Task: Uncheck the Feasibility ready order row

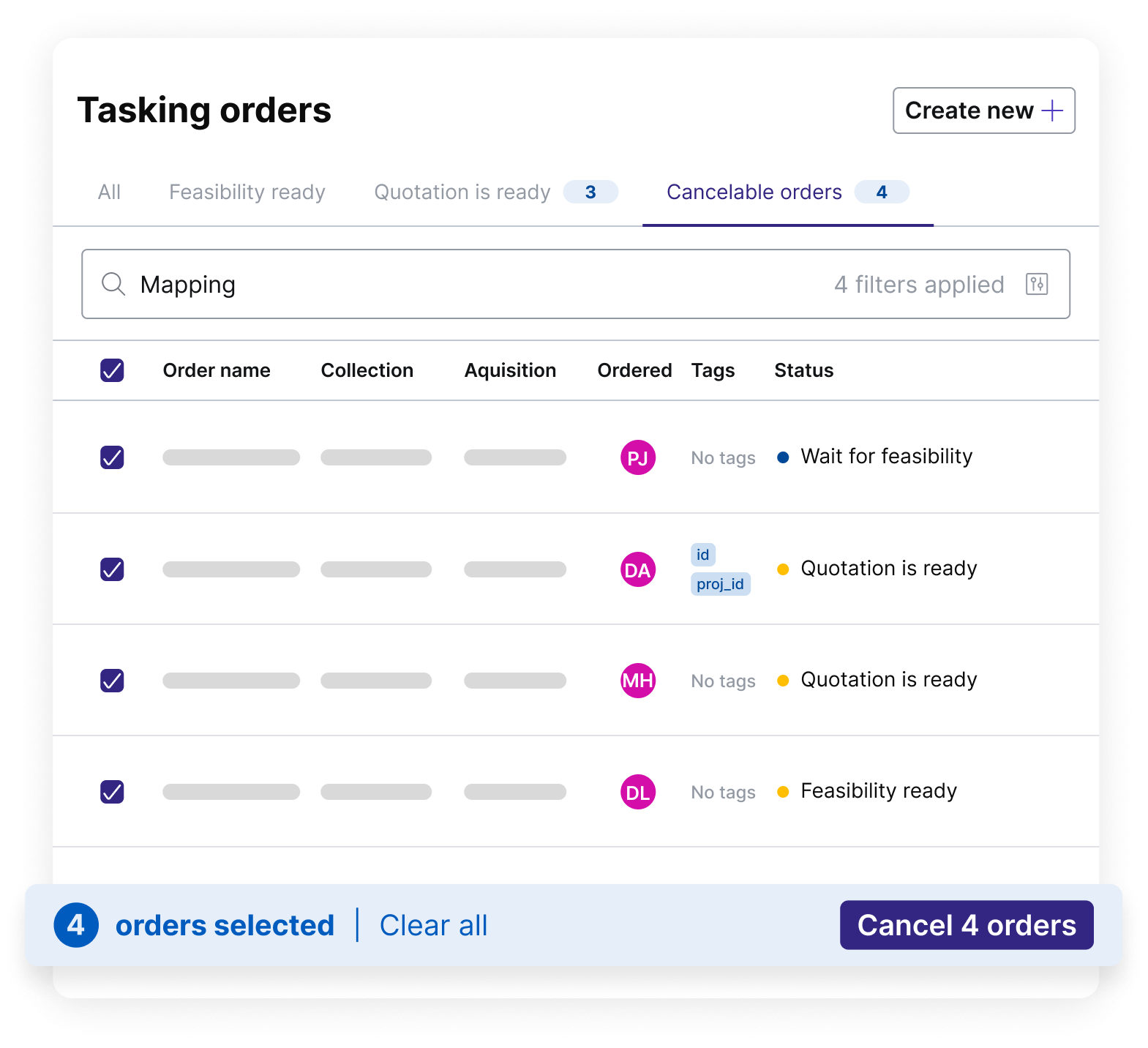Action: coord(112,791)
